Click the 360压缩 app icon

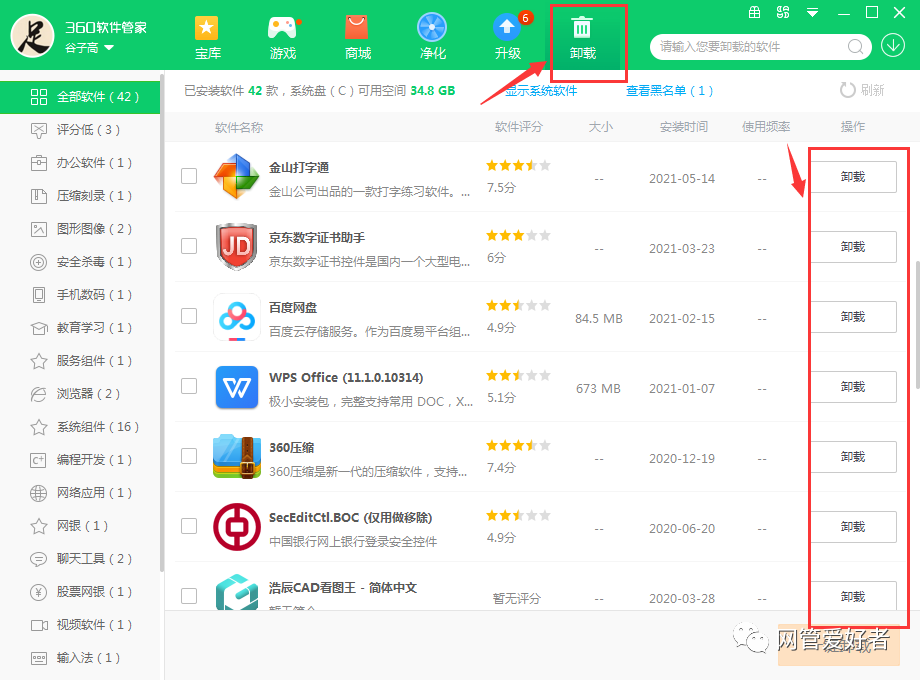(x=236, y=456)
